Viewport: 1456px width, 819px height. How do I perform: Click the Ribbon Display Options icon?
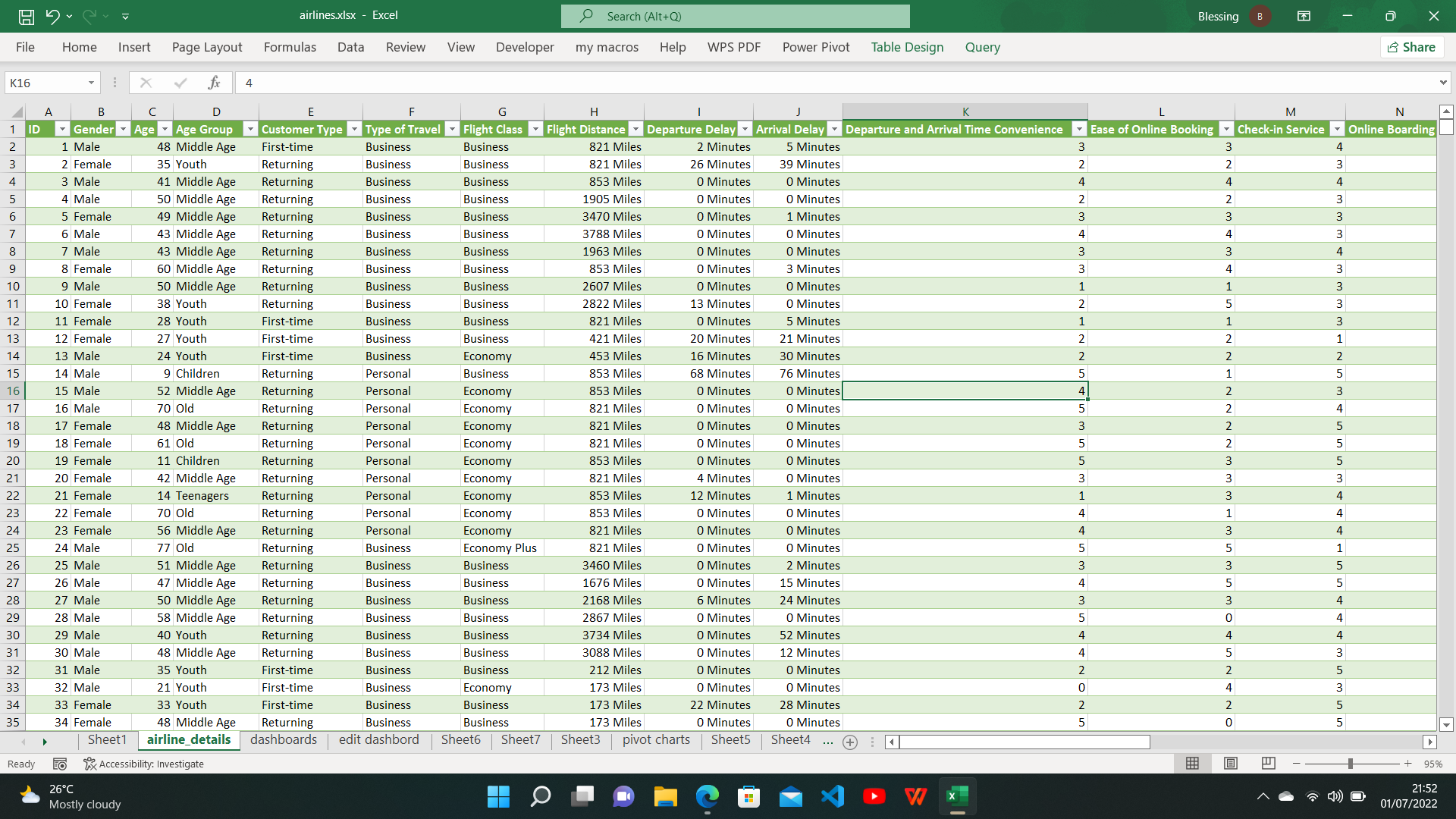1304,16
